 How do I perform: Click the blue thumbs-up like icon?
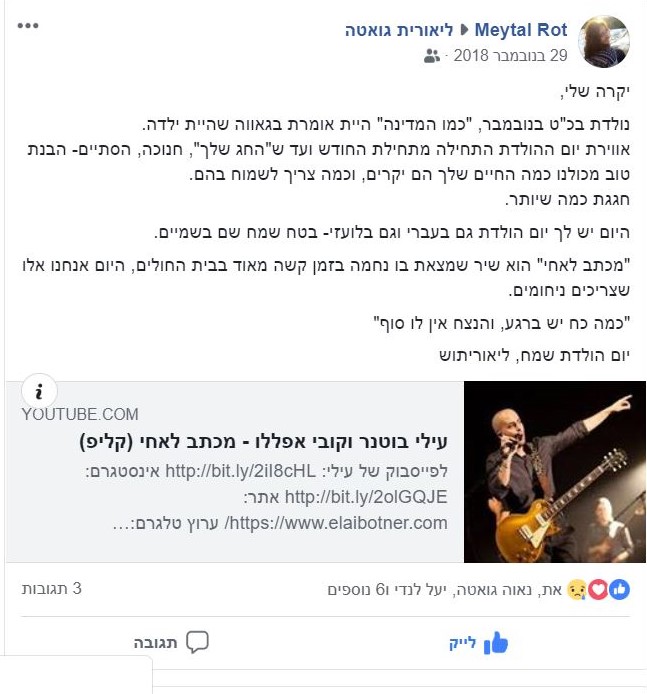496,643
